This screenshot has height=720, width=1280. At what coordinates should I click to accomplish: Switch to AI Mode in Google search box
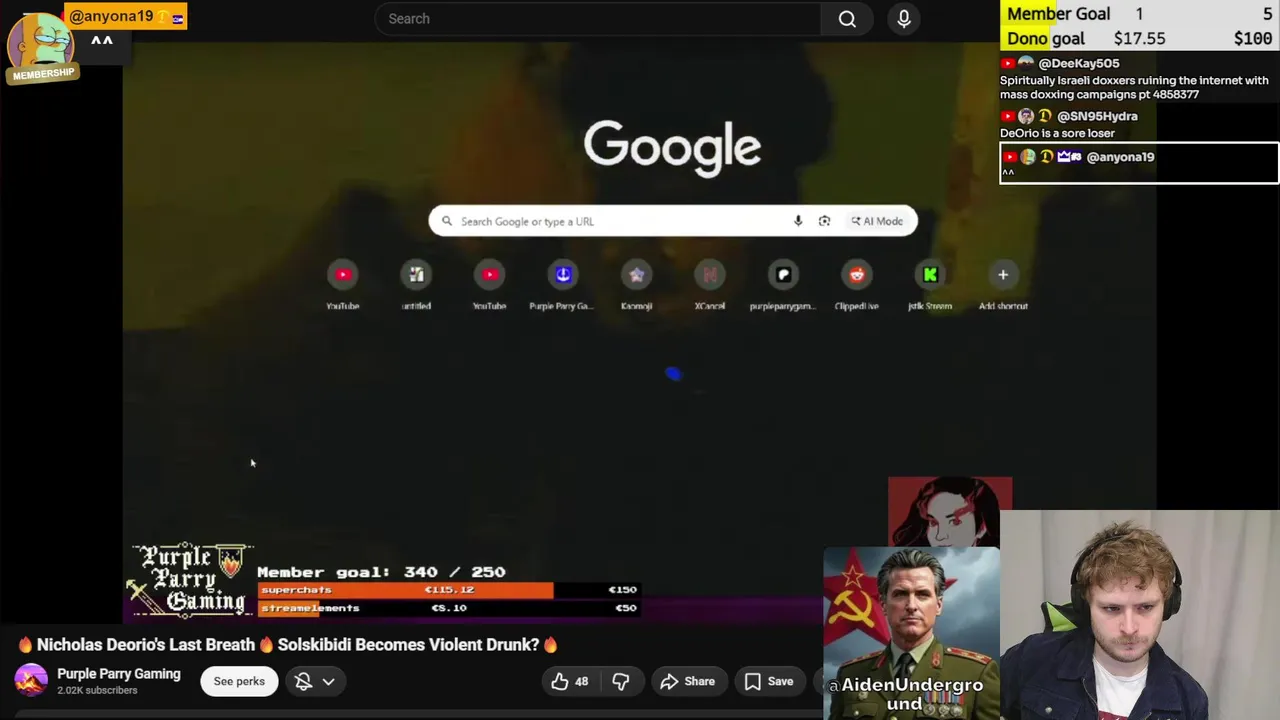point(877,221)
